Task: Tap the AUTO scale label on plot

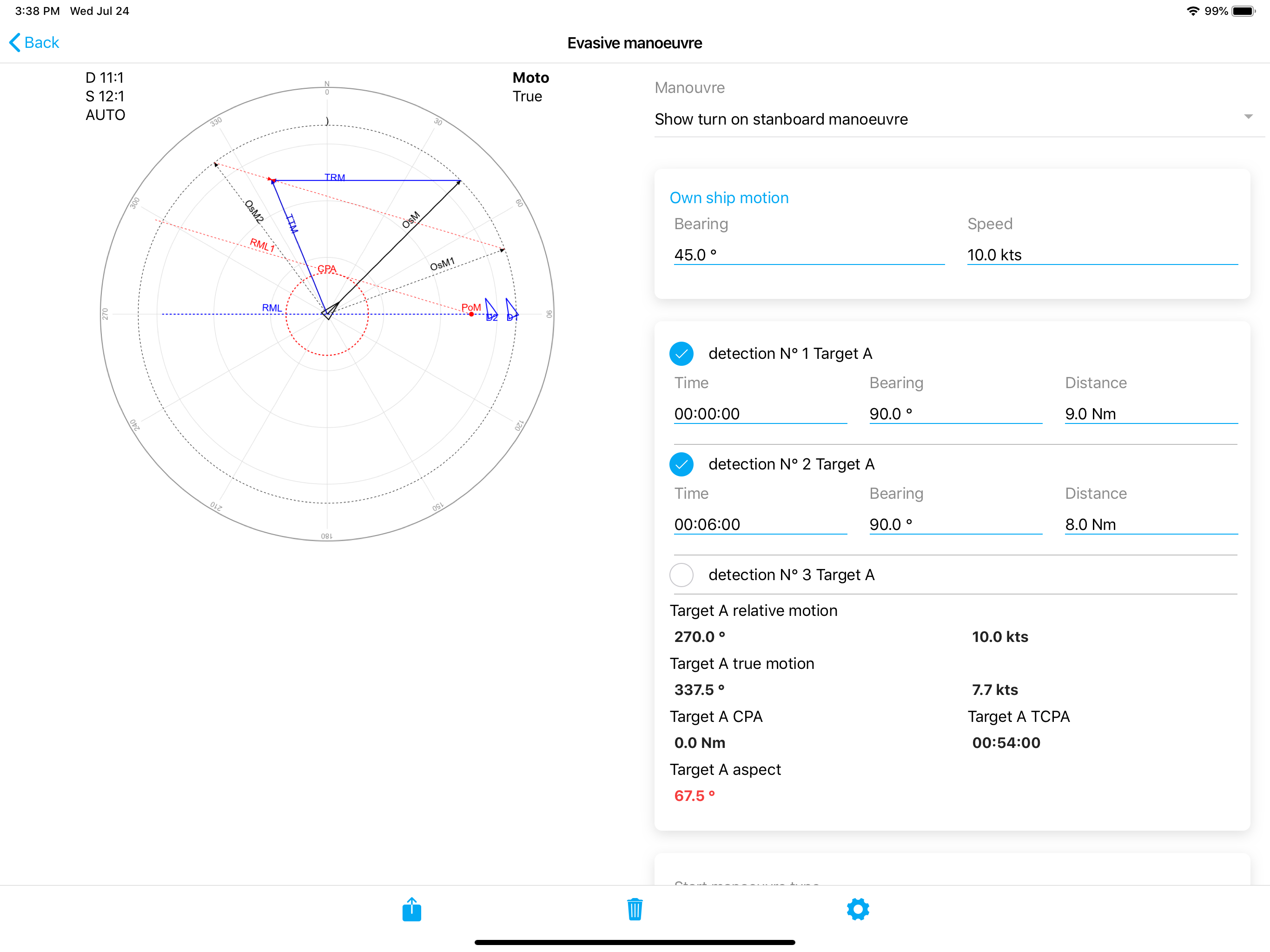Action: point(105,115)
